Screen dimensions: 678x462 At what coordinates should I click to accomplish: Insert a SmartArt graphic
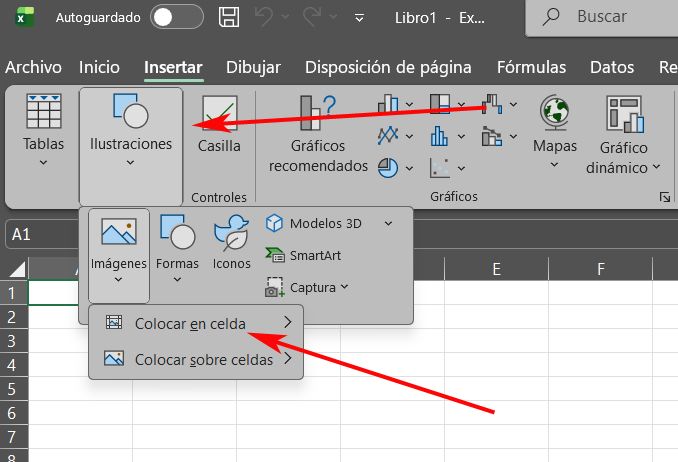pyautogui.click(x=303, y=255)
